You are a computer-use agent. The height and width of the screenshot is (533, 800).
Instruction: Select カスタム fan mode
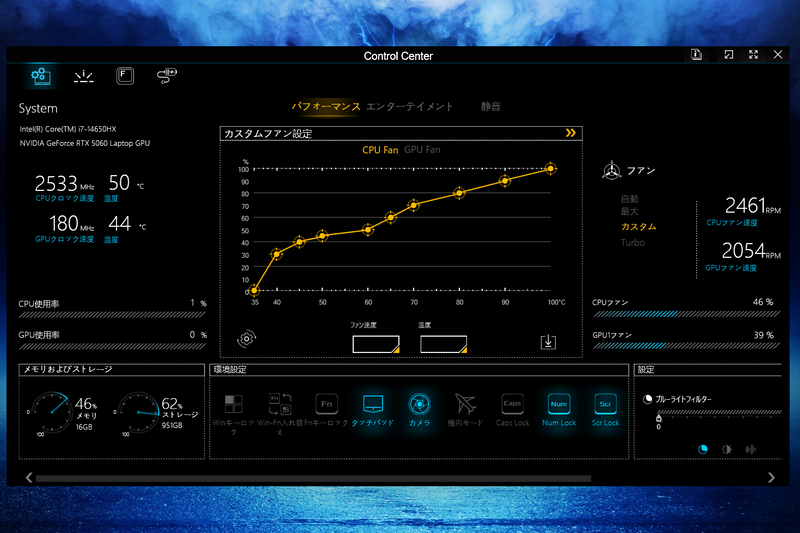tap(639, 226)
